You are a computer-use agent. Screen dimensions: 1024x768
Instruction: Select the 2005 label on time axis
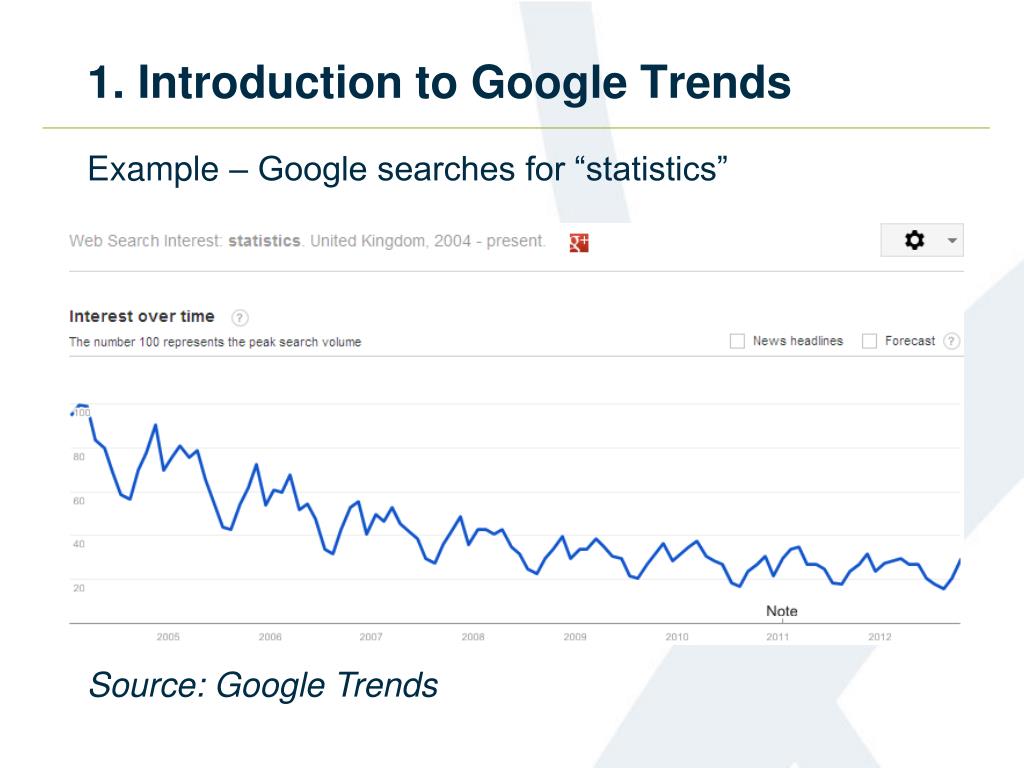(x=168, y=637)
